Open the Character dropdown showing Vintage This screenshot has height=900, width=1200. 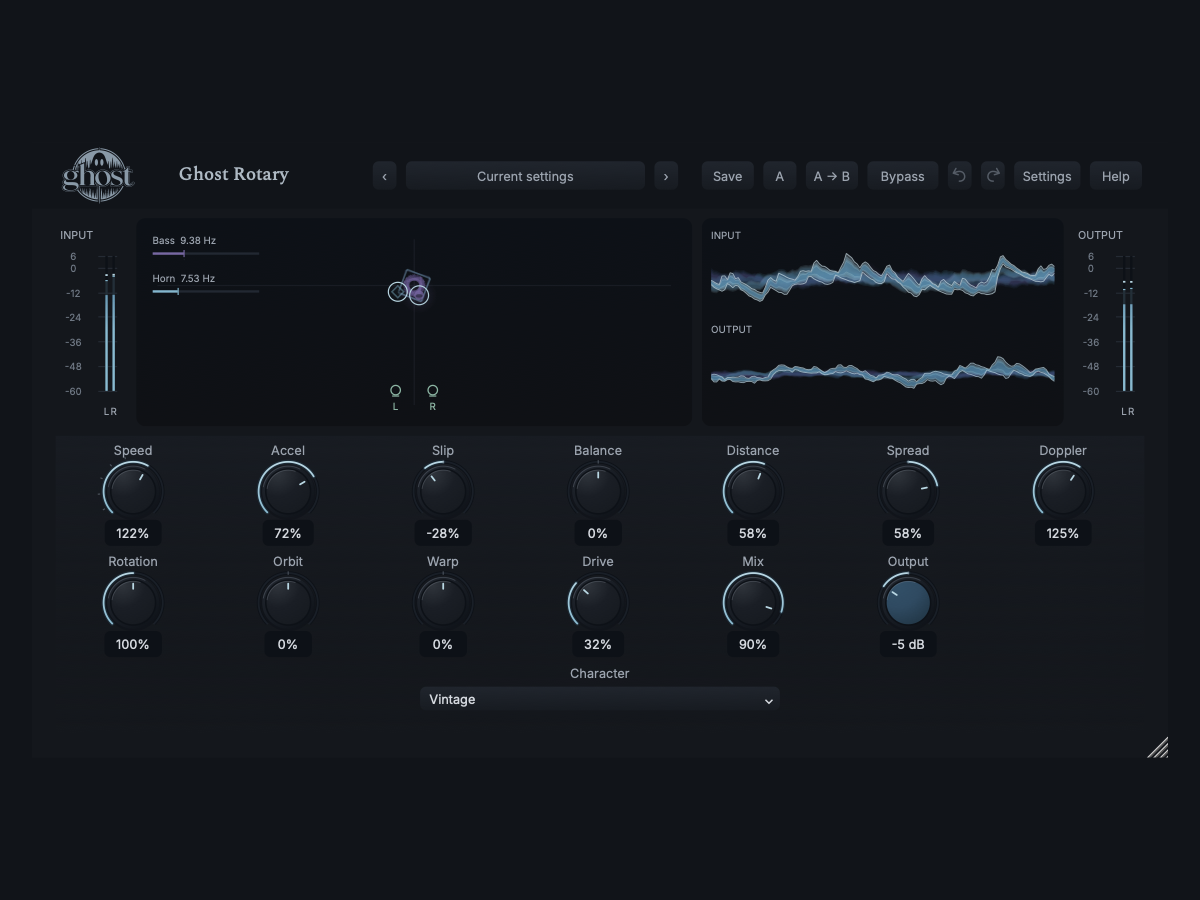pyautogui.click(x=600, y=699)
